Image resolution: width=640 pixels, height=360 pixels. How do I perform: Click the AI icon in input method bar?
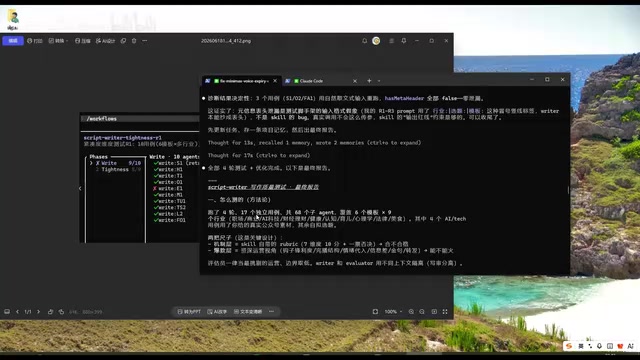631,346
